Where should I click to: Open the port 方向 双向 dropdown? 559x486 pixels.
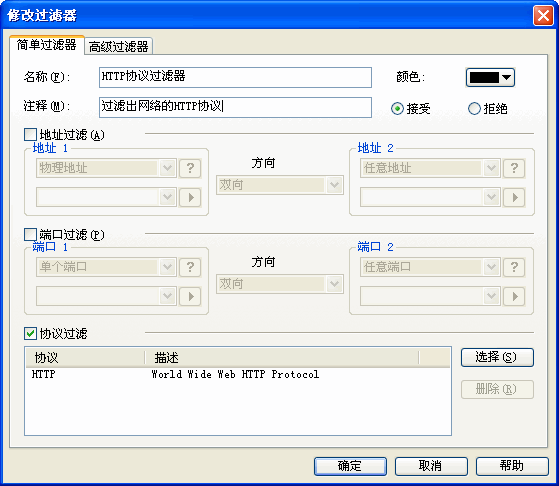click(x=280, y=284)
